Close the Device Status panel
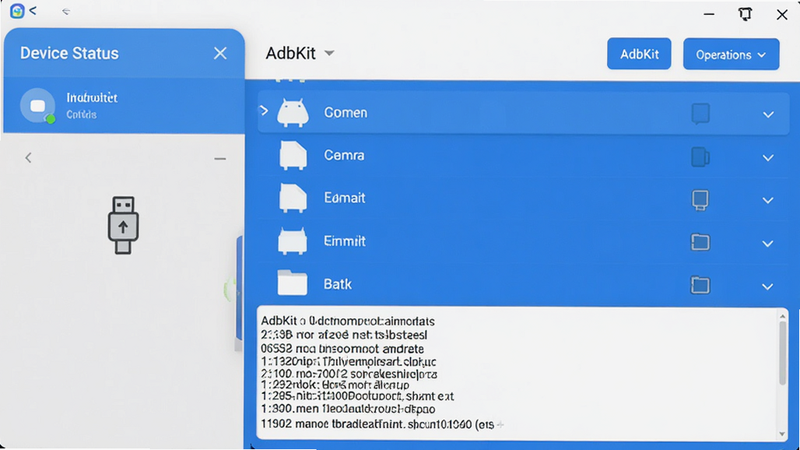 click(220, 53)
